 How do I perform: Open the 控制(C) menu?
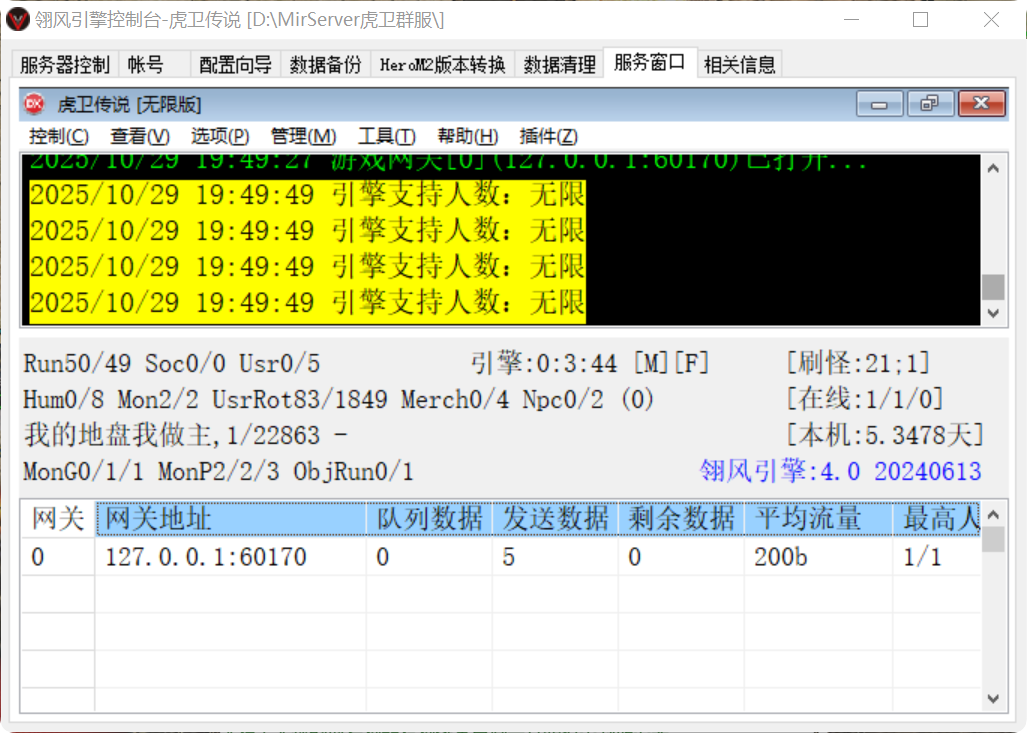pos(58,136)
